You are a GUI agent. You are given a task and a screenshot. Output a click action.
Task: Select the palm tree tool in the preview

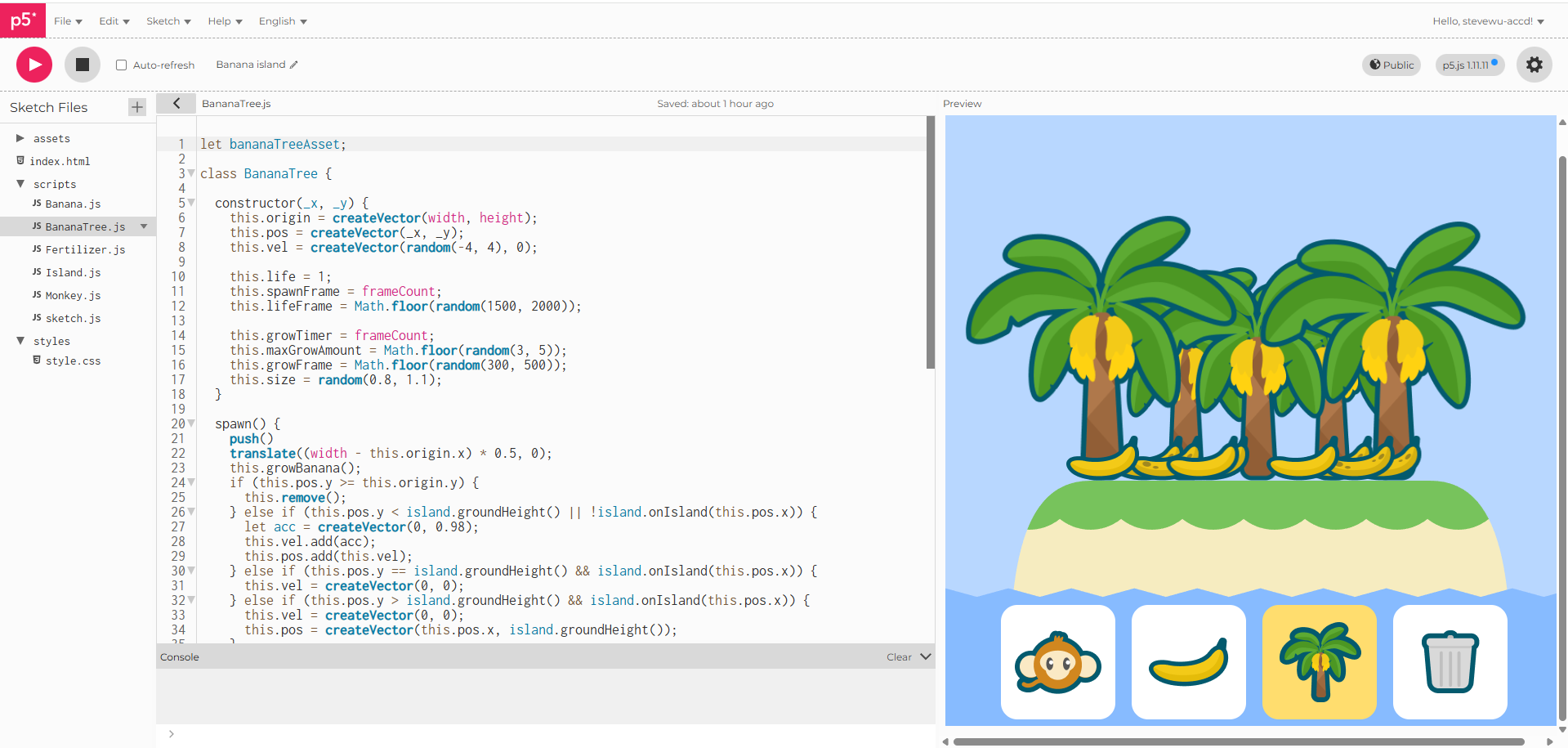pos(1319,662)
